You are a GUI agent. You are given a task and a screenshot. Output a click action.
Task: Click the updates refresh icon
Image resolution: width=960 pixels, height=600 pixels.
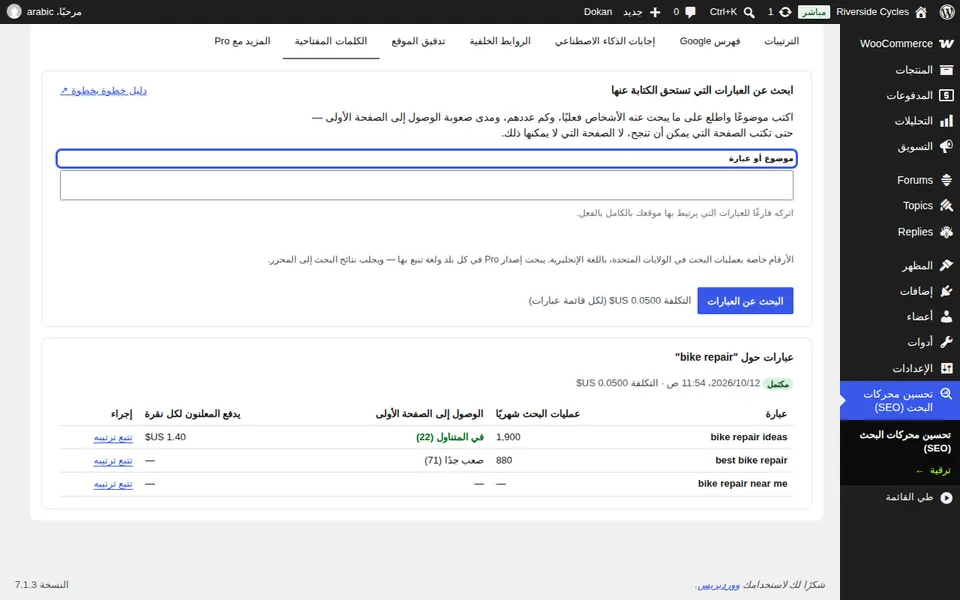(785, 12)
